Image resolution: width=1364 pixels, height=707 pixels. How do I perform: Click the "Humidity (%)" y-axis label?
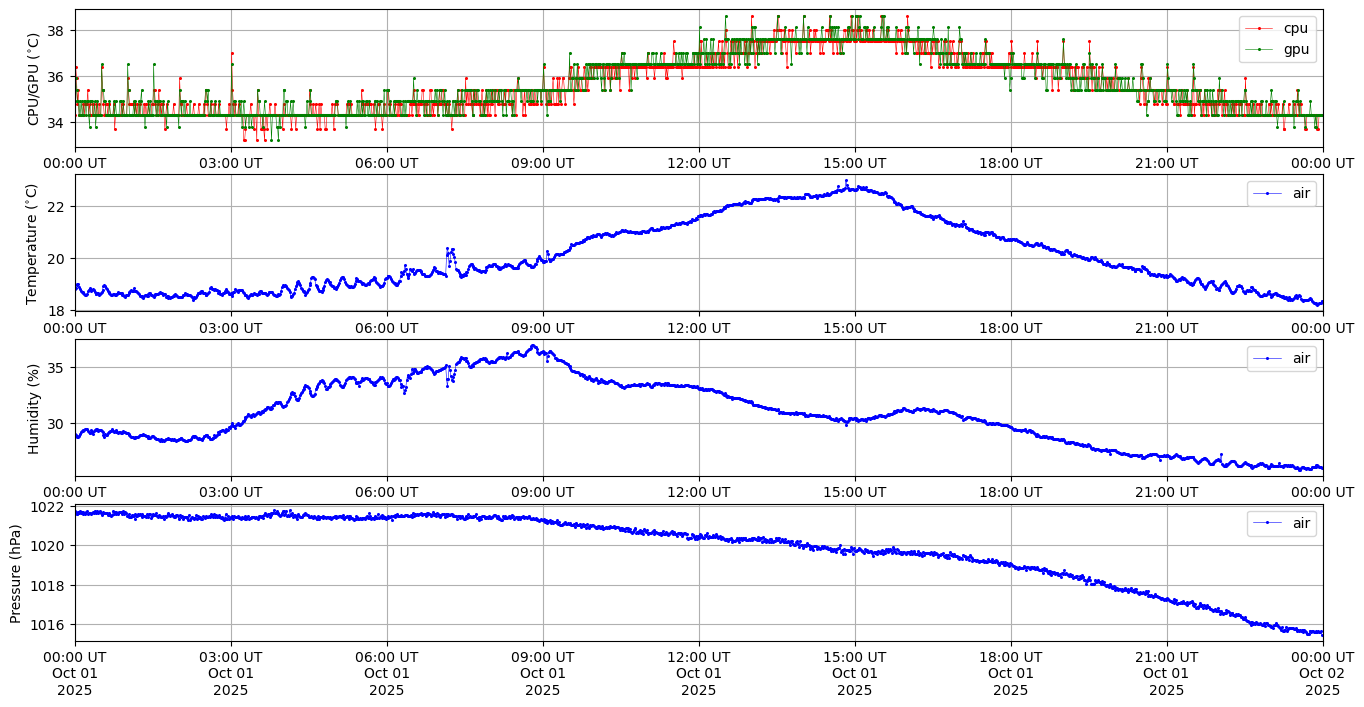coord(33,408)
